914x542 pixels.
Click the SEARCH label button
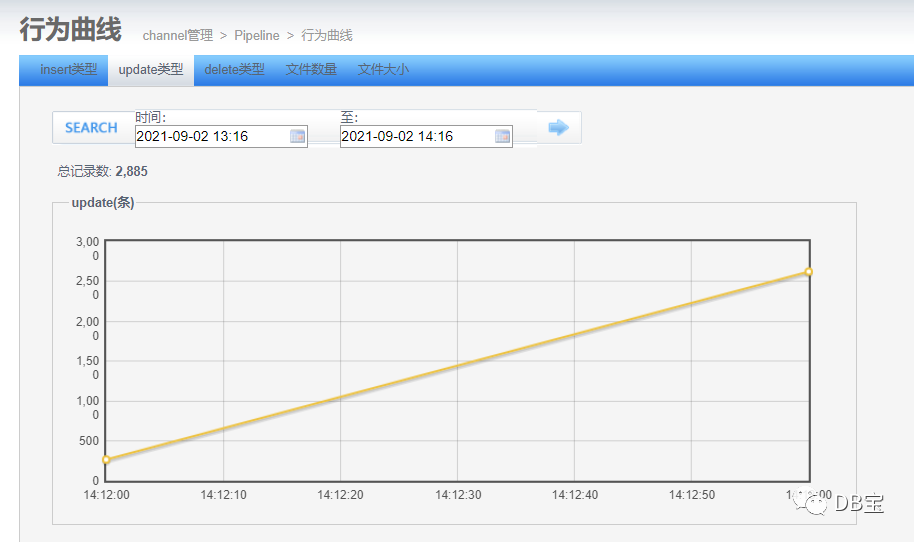91,128
